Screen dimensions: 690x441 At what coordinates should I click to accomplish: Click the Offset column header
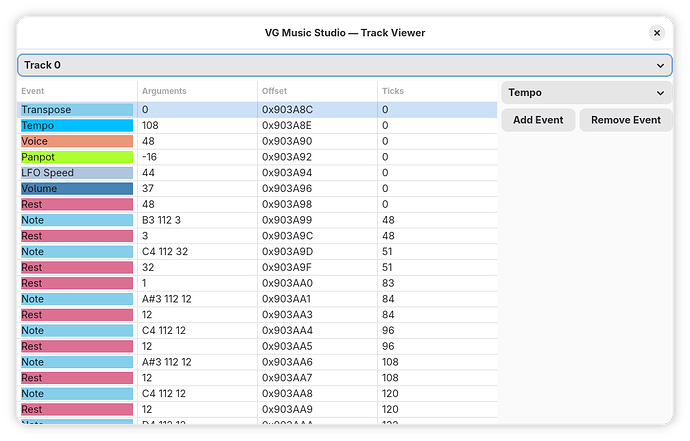(x=316, y=91)
